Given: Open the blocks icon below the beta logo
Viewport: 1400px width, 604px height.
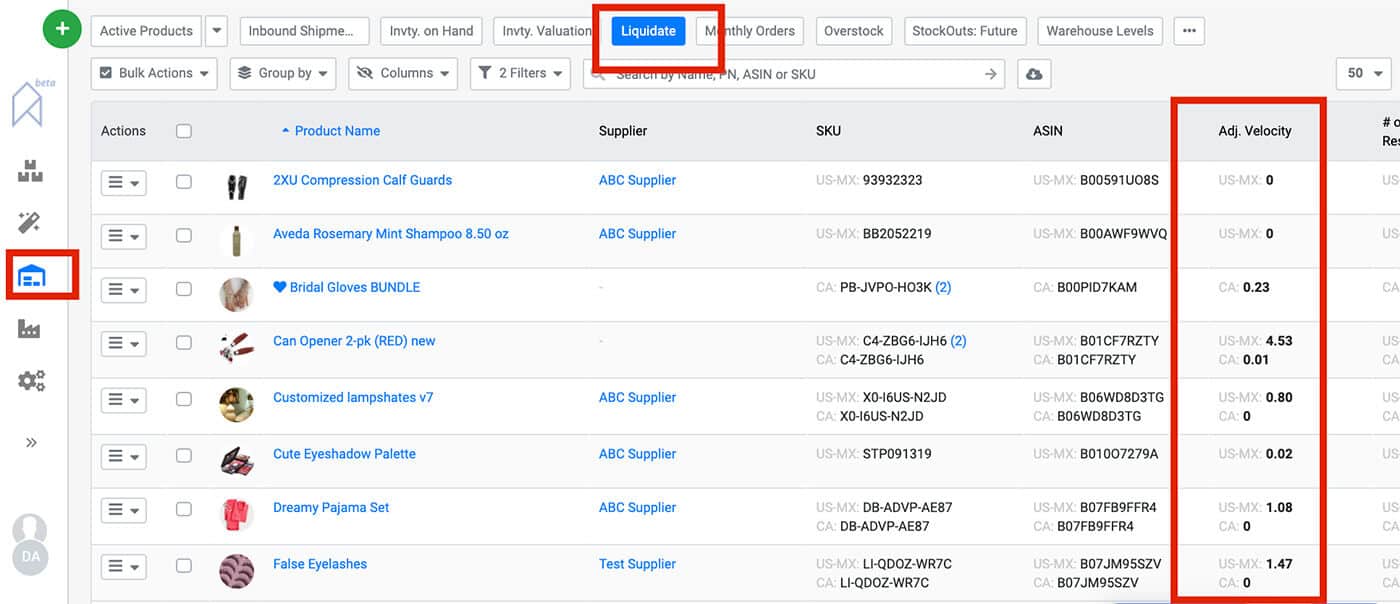Looking at the screenshot, I should [30, 170].
